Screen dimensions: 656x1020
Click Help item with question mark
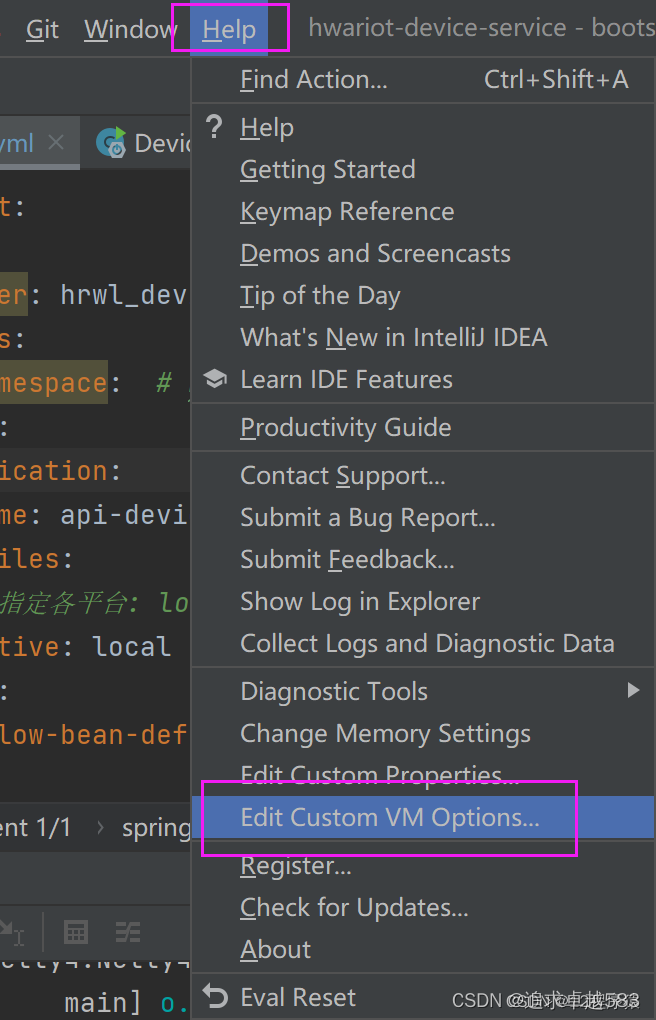tap(422, 128)
